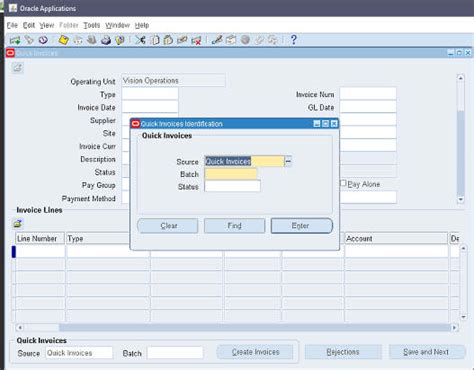Click the Clear Record eraser toolbar icon
This screenshot has height=370, width=474.
click(x=182, y=40)
